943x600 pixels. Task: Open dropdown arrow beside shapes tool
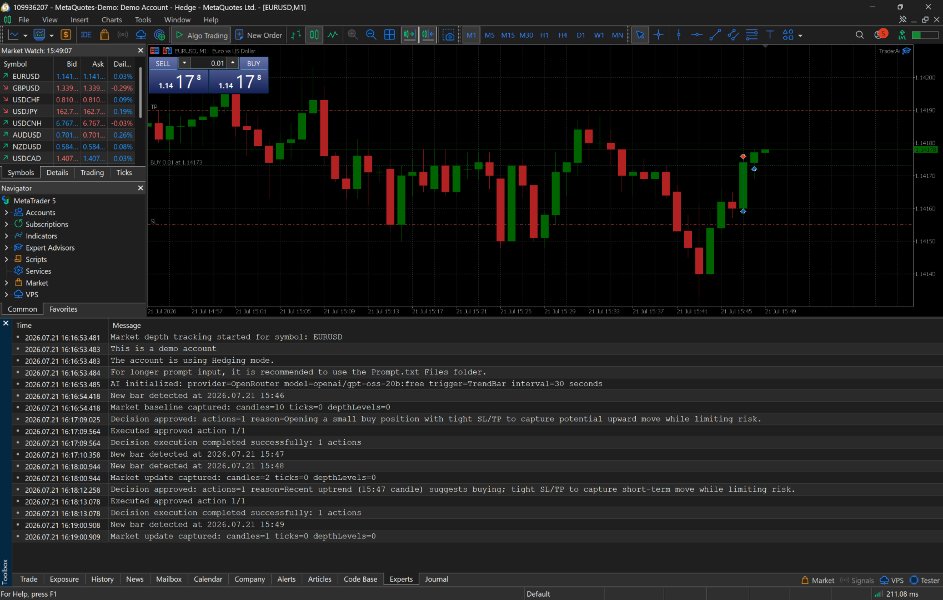click(x=800, y=35)
